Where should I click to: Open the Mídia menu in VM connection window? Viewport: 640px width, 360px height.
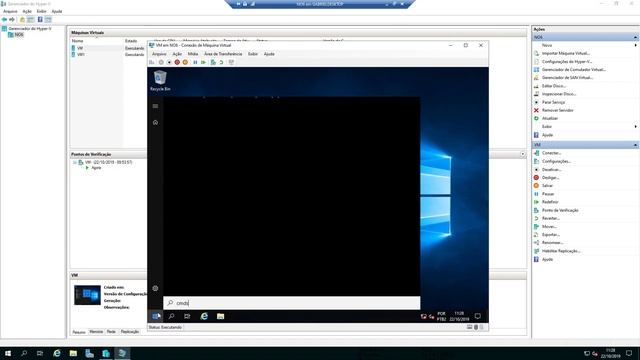coord(193,54)
